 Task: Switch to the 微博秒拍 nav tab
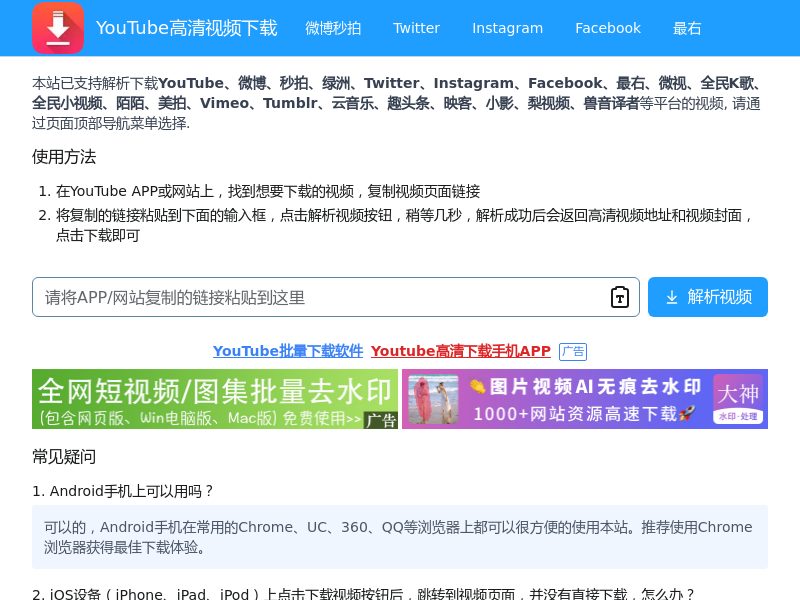click(333, 28)
